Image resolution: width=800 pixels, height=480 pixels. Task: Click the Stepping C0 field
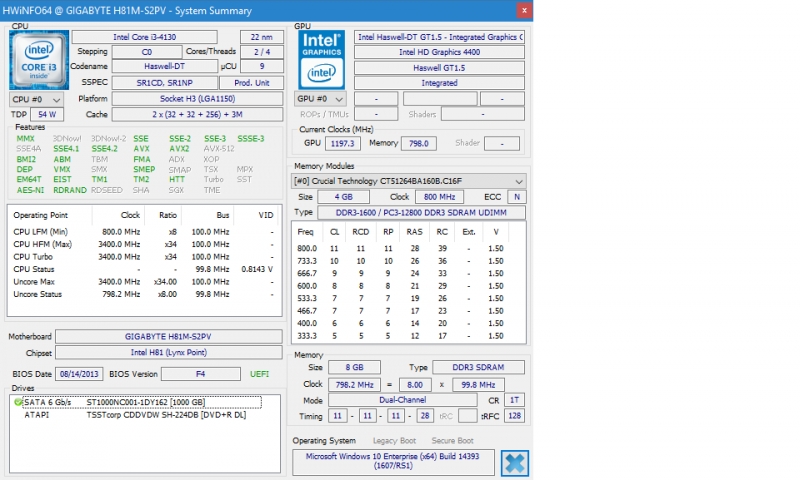[147, 52]
